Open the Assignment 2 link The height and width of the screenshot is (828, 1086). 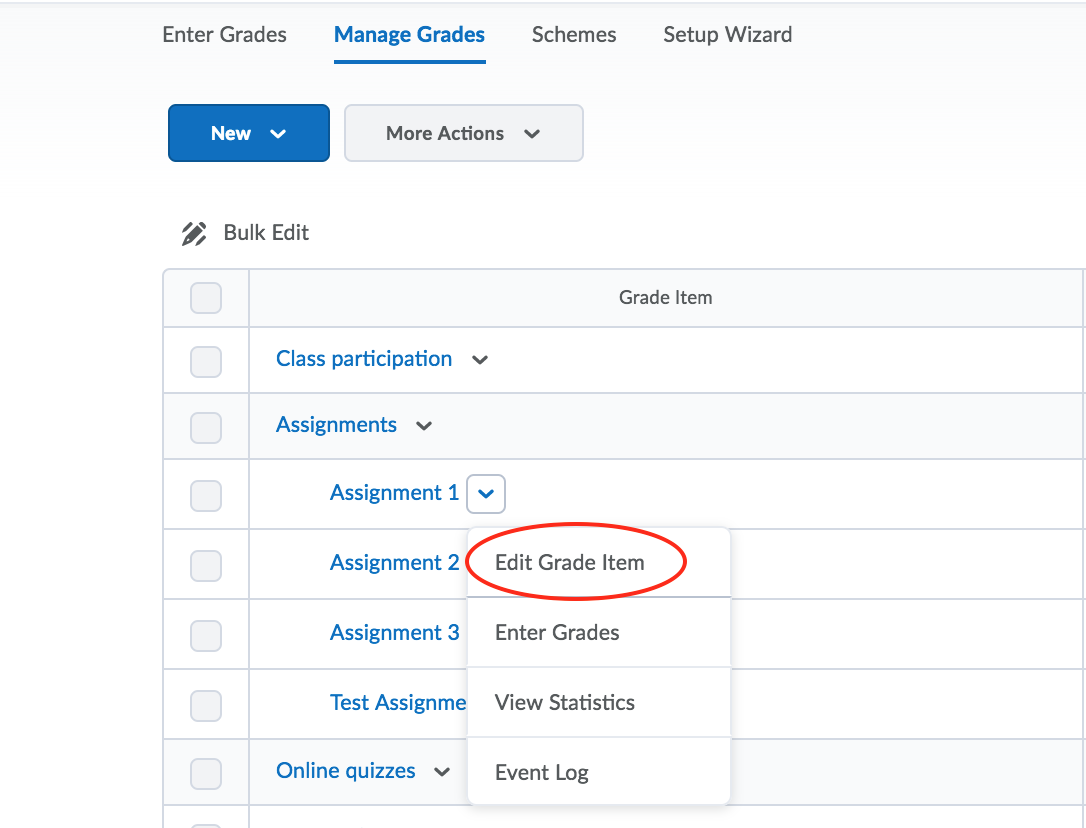(x=394, y=563)
